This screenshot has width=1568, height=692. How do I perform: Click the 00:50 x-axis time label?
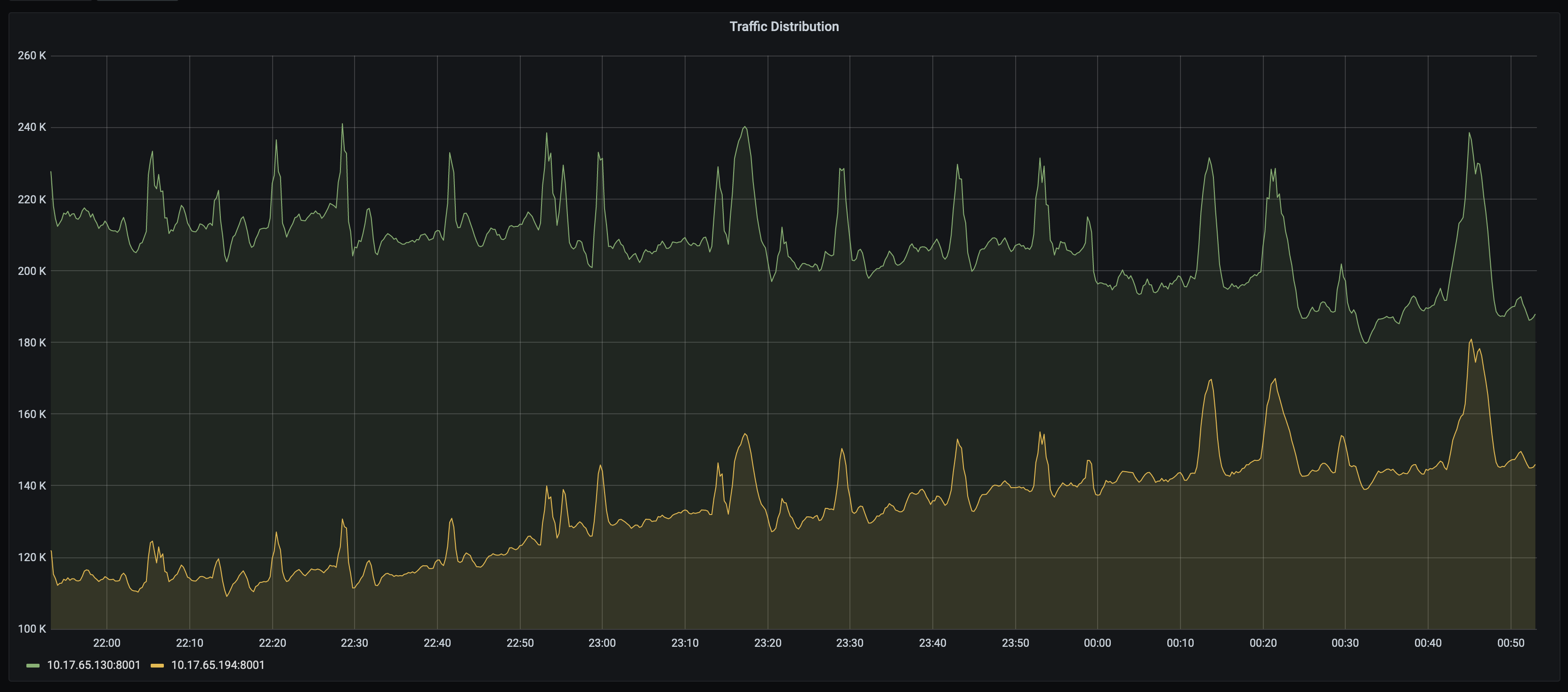pos(1510,643)
